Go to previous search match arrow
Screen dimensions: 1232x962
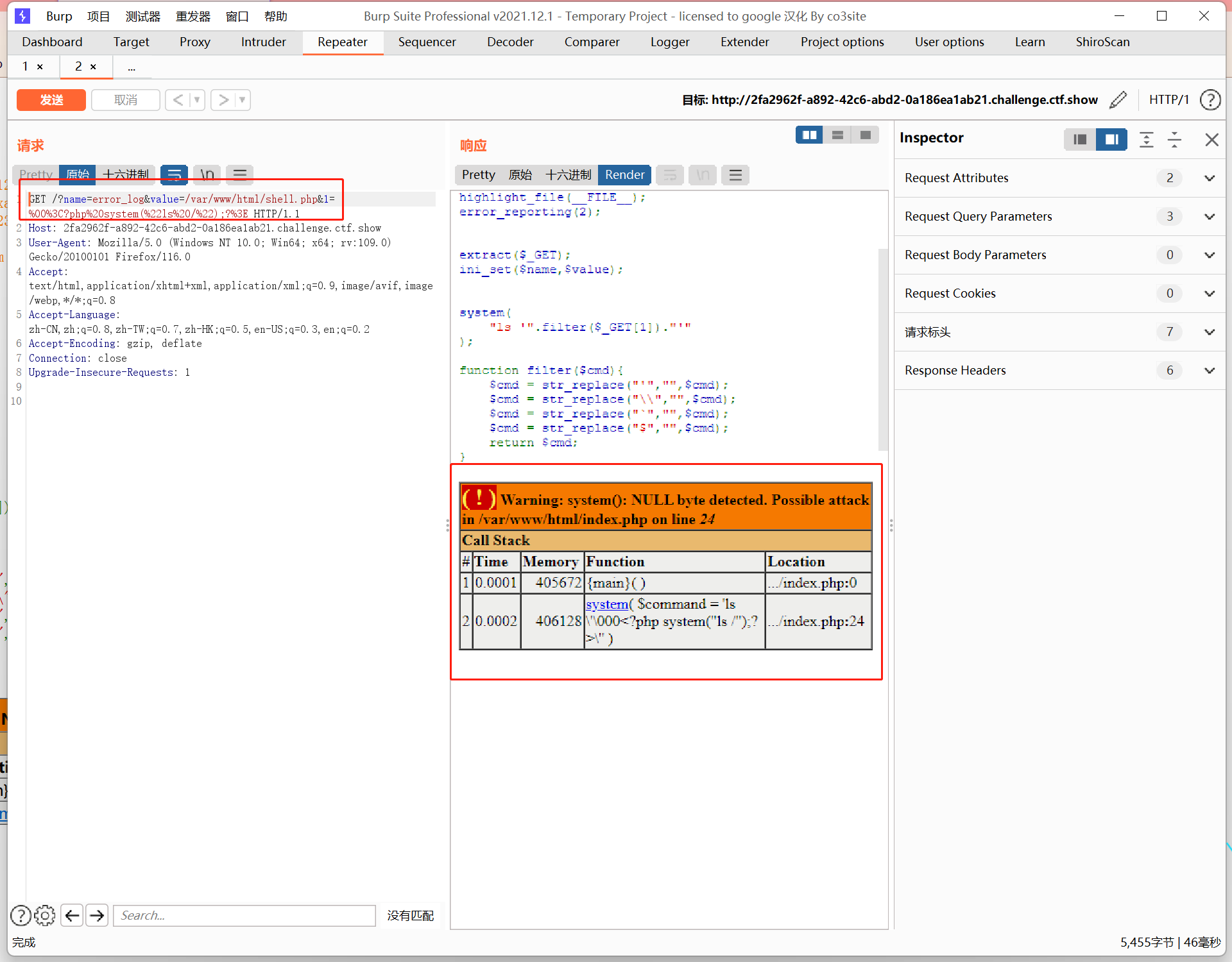pos(73,915)
